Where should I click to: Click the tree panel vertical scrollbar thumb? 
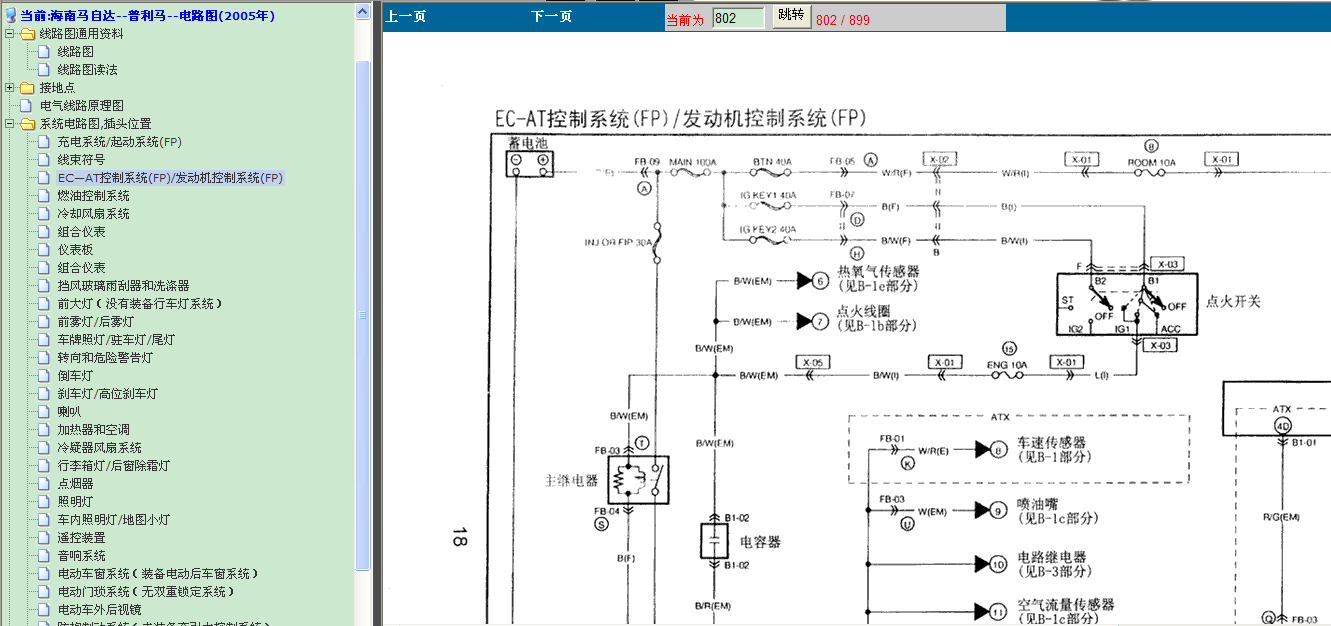pyautogui.click(x=363, y=315)
